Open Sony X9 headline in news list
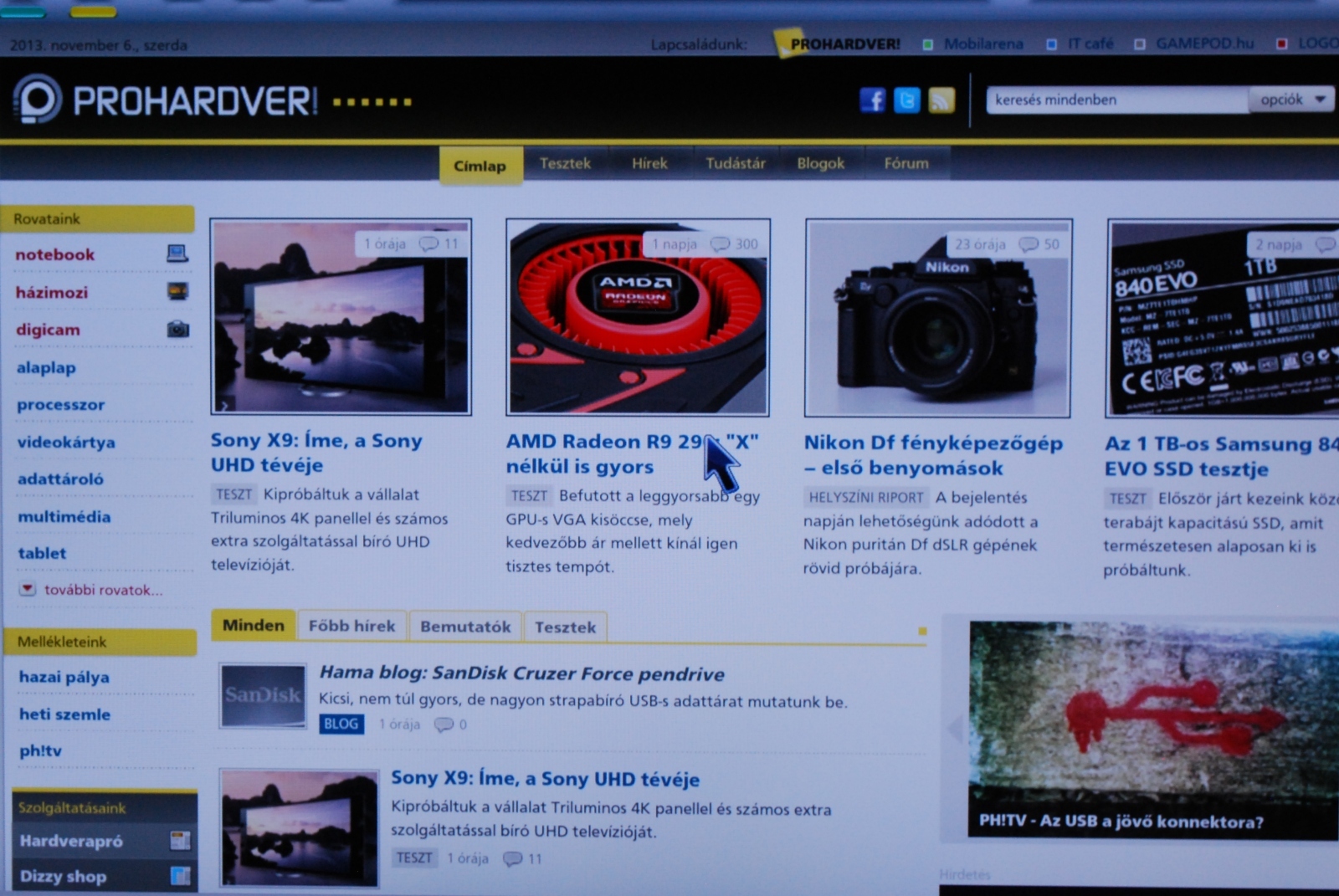The width and height of the screenshot is (1339, 896). coord(546,778)
